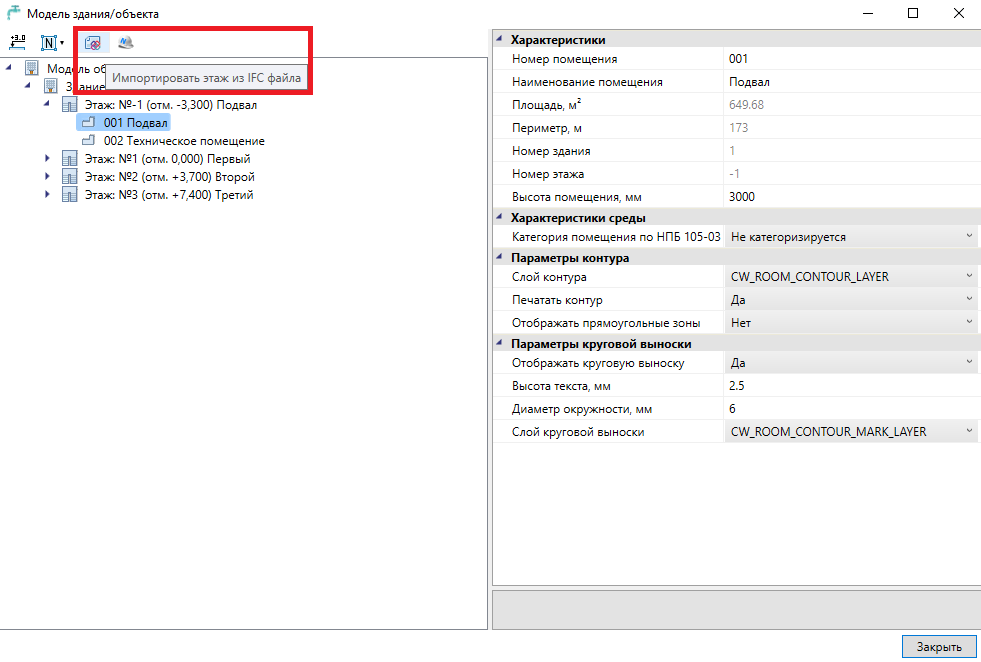Click the building icon beside the model root
Screen dimensions: 981x662
click(x=32, y=68)
